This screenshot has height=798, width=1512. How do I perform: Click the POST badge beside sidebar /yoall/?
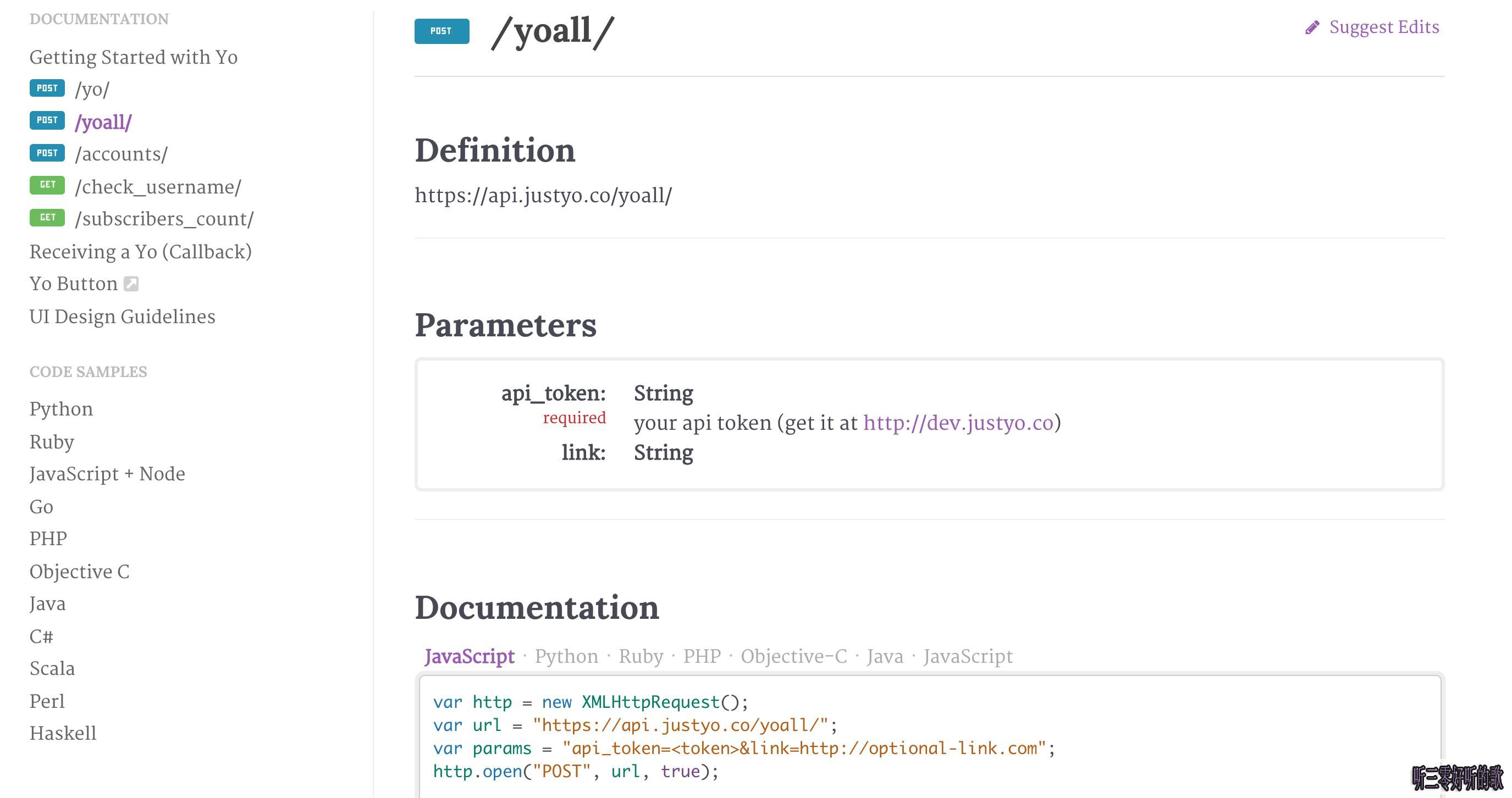point(47,120)
